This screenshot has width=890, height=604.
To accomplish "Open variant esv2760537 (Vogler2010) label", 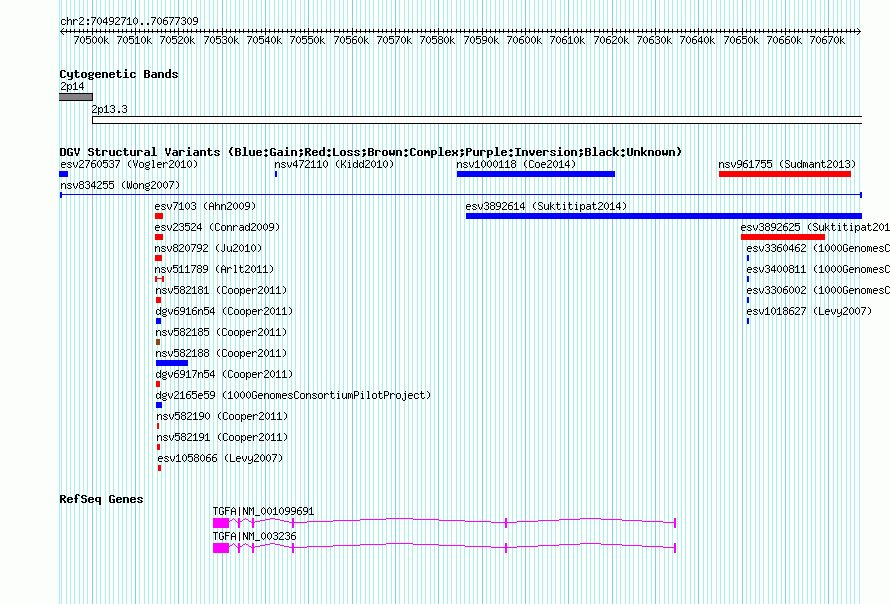I will (129, 164).
